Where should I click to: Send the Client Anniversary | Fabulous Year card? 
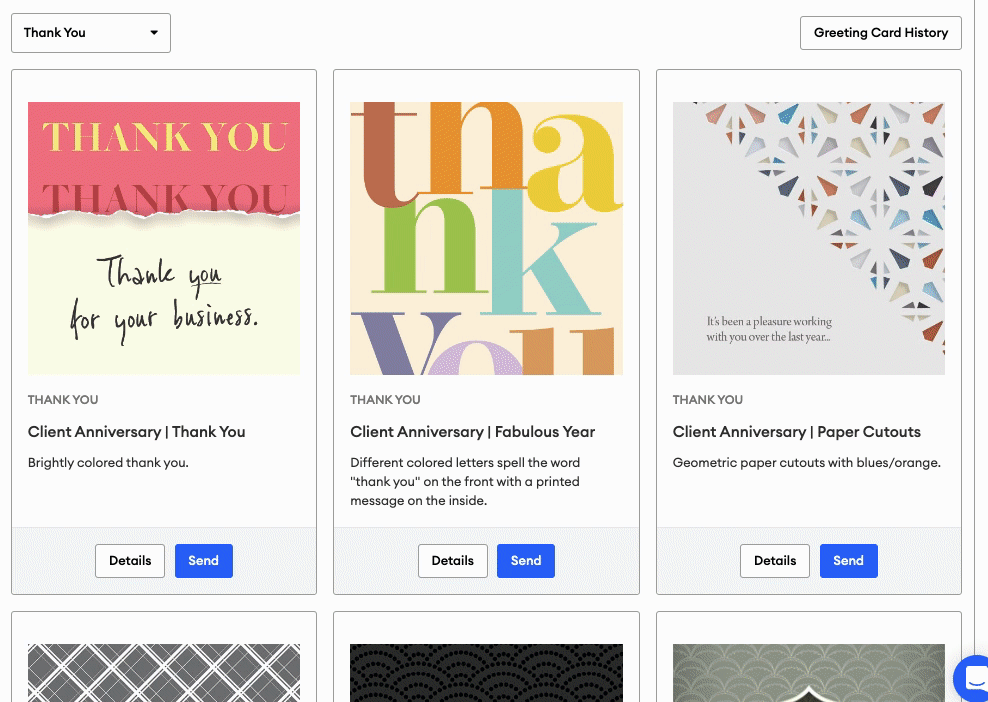526,561
